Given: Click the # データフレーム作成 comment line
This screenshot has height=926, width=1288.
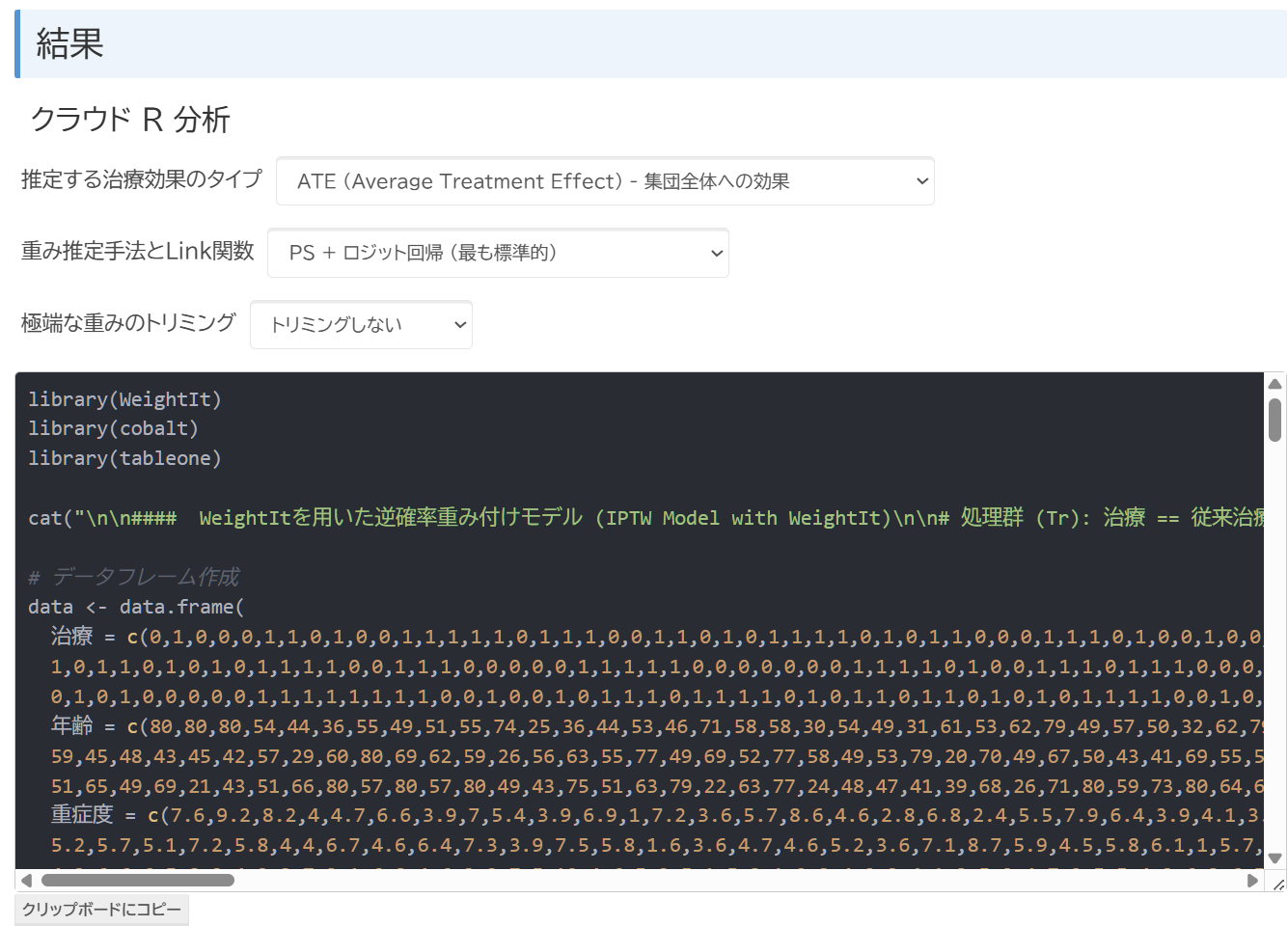Looking at the screenshot, I should (x=133, y=577).
